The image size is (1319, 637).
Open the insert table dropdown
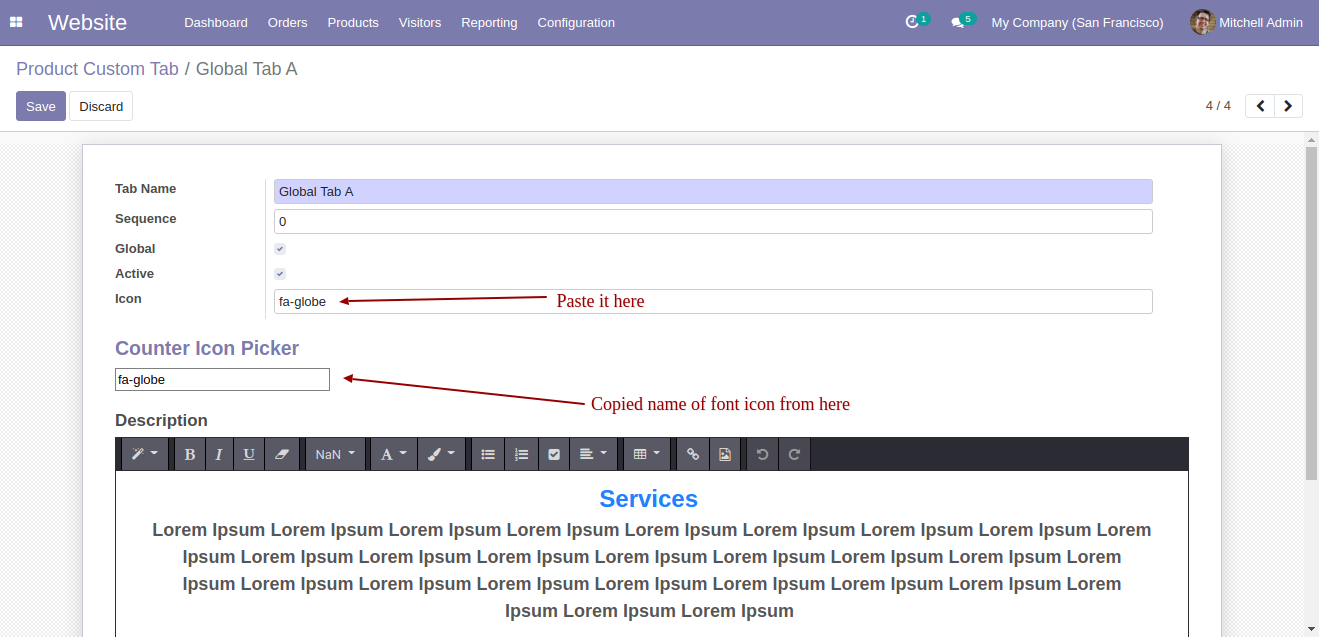646,454
